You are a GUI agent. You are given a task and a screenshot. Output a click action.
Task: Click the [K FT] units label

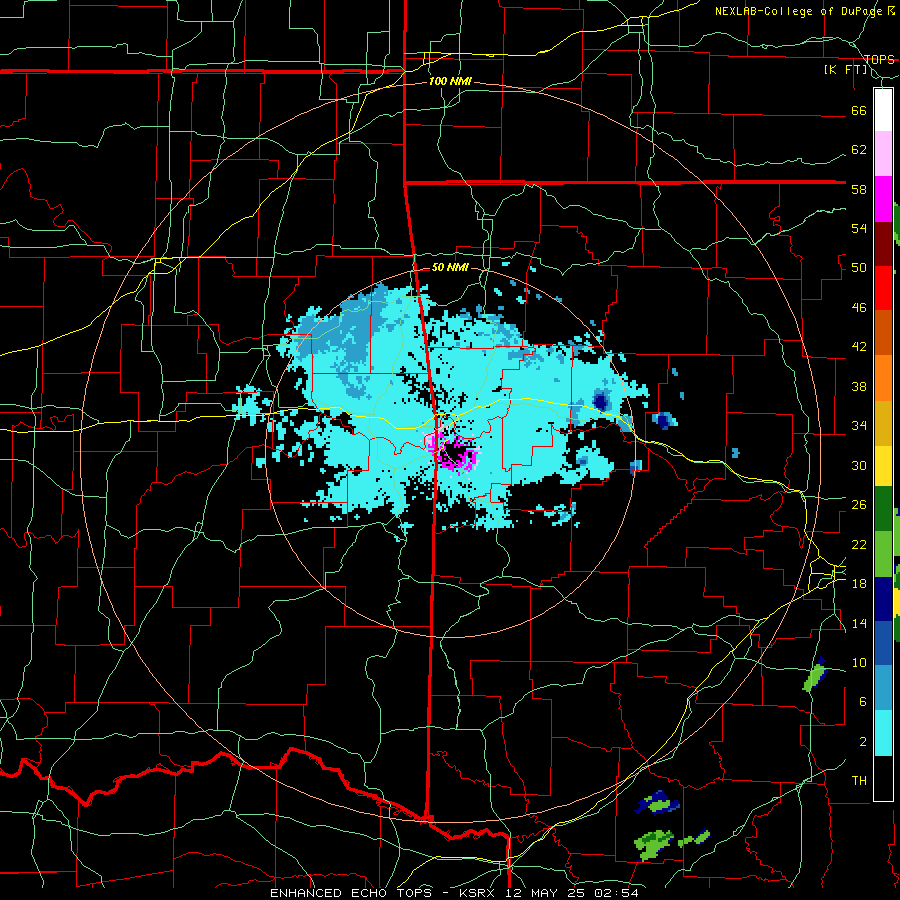click(845, 69)
